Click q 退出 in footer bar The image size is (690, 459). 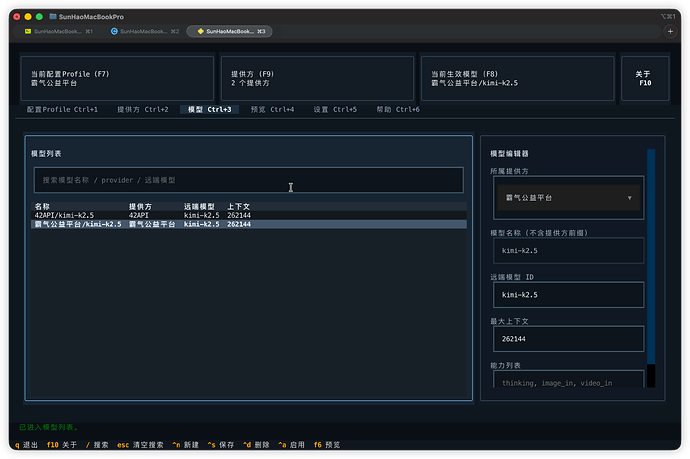pyautogui.click(x=26, y=445)
